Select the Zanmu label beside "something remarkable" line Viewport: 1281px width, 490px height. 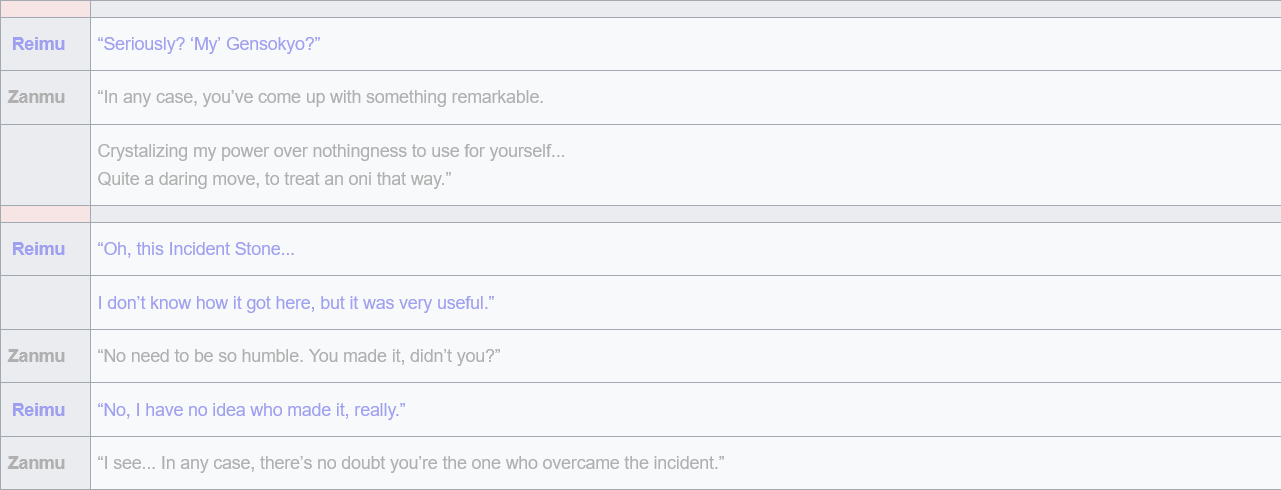[x=37, y=97]
